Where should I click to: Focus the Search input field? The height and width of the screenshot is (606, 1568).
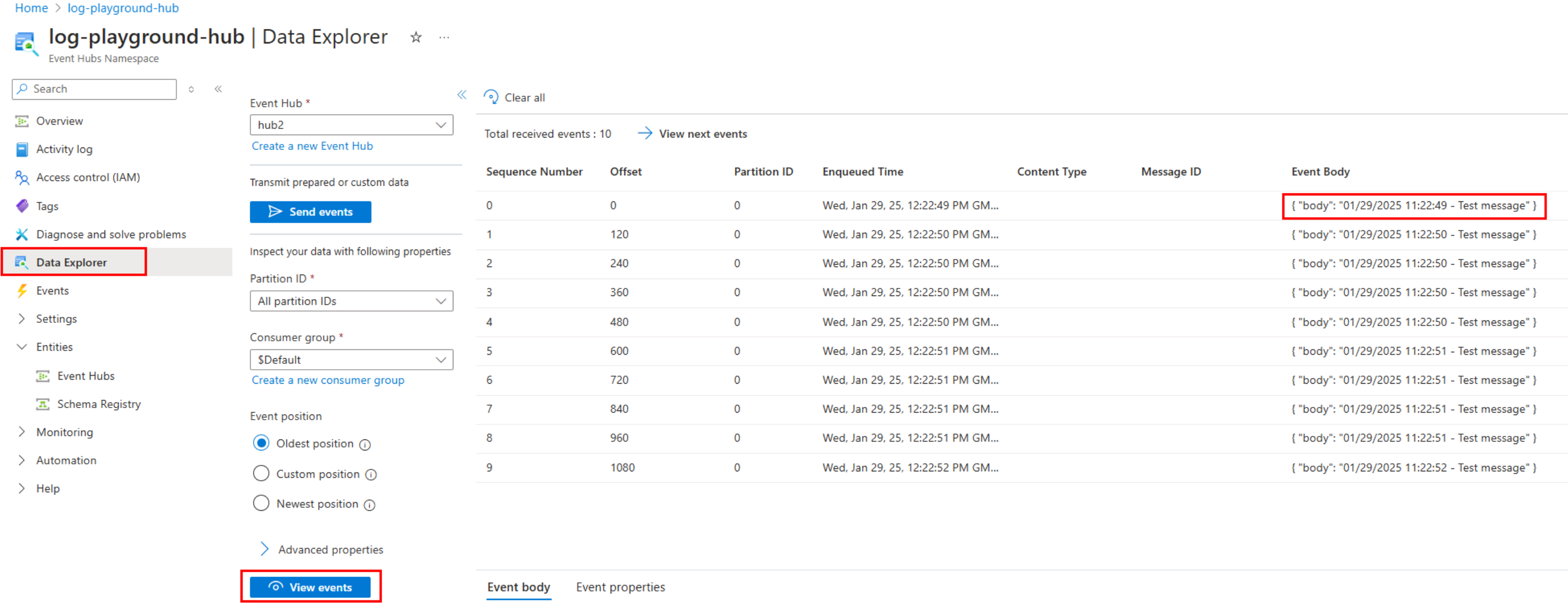pos(95,89)
